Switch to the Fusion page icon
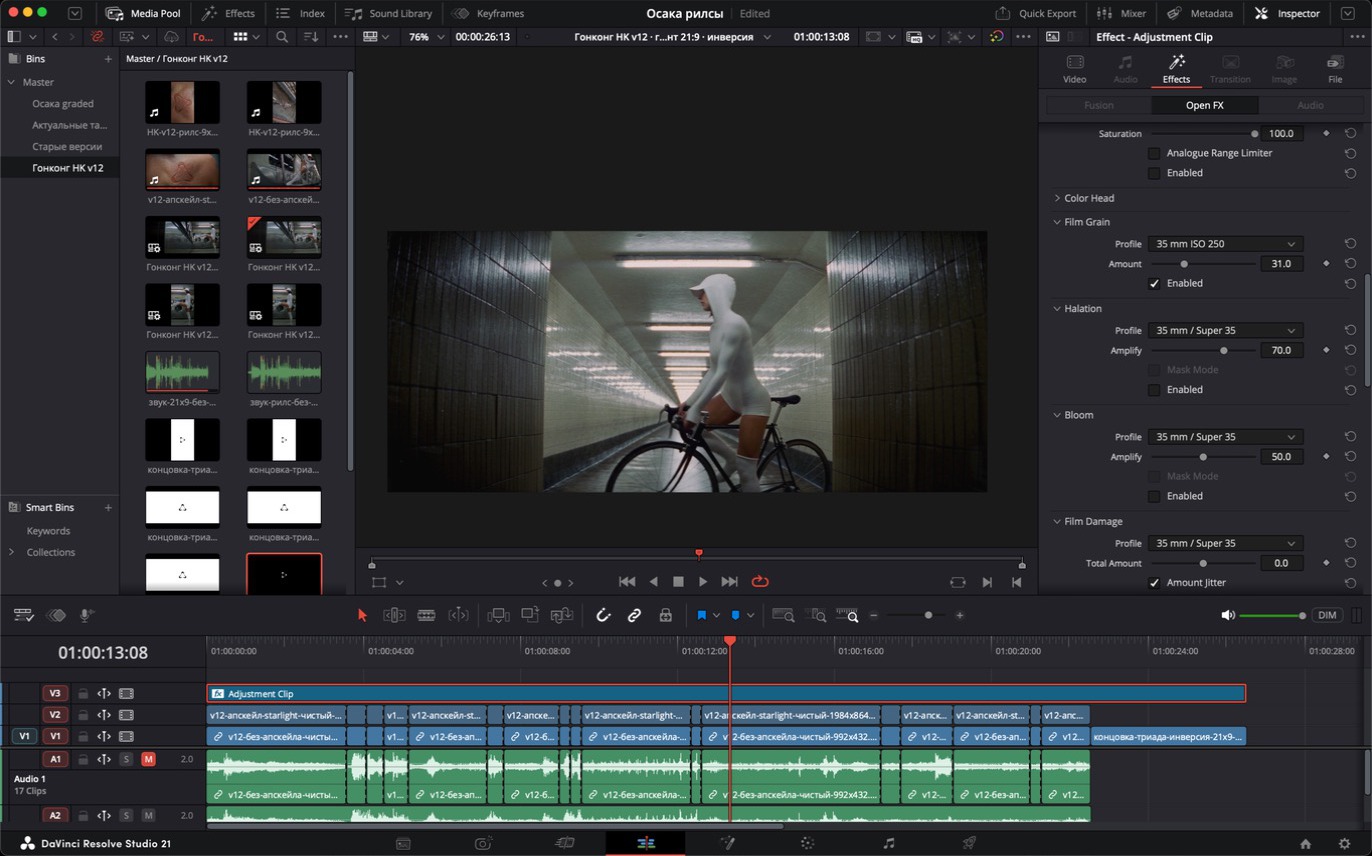The height and width of the screenshot is (856, 1372). [x=727, y=843]
